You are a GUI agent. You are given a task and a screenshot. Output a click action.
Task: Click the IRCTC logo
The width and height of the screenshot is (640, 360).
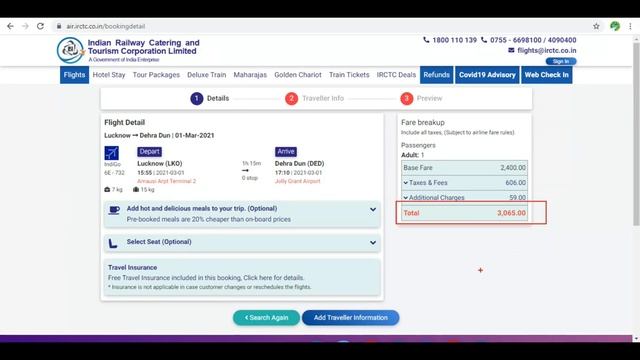pos(70,50)
